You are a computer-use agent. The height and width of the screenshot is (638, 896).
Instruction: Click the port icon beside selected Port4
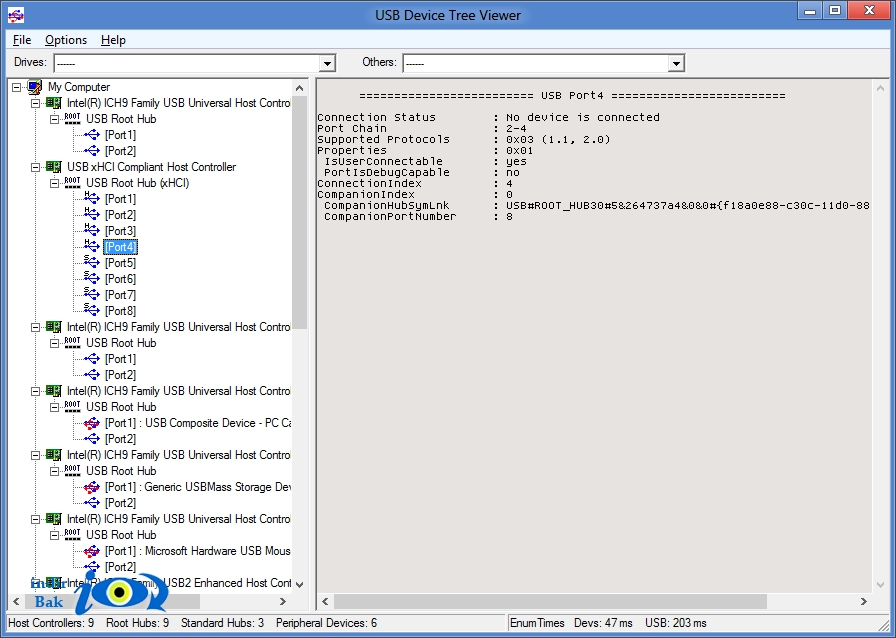[x=91, y=246]
